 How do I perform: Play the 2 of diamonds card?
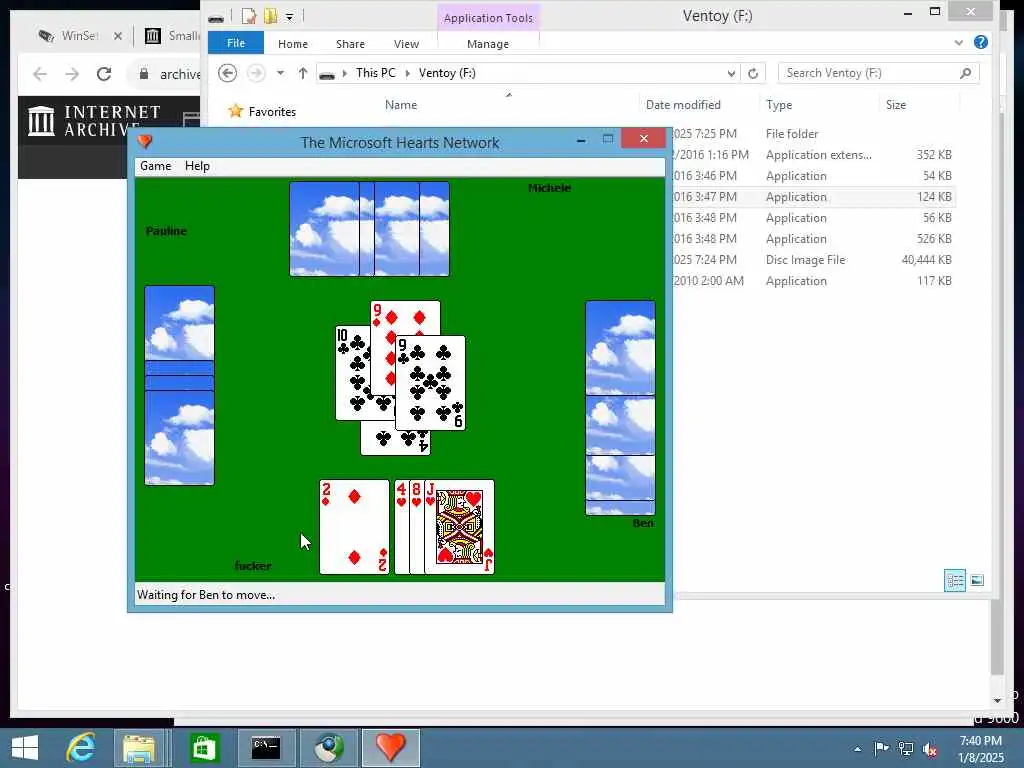pyautogui.click(x=354, y=527)
